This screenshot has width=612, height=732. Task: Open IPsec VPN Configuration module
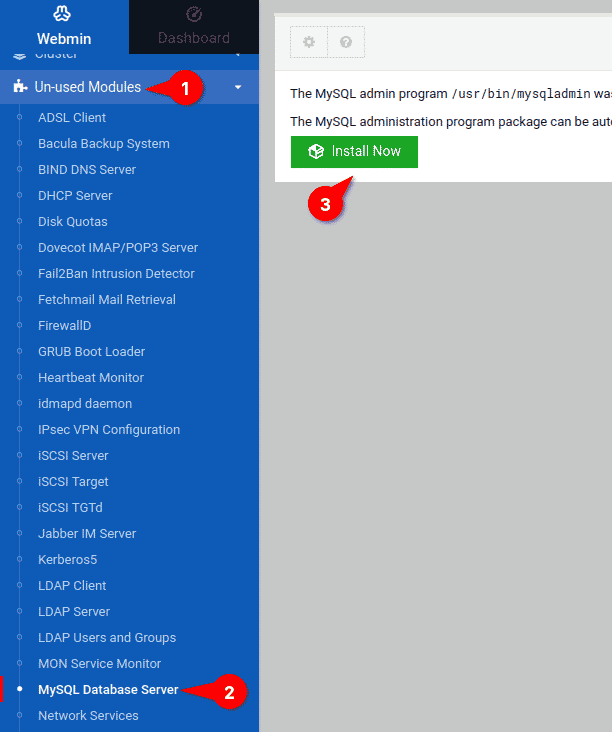109,429
